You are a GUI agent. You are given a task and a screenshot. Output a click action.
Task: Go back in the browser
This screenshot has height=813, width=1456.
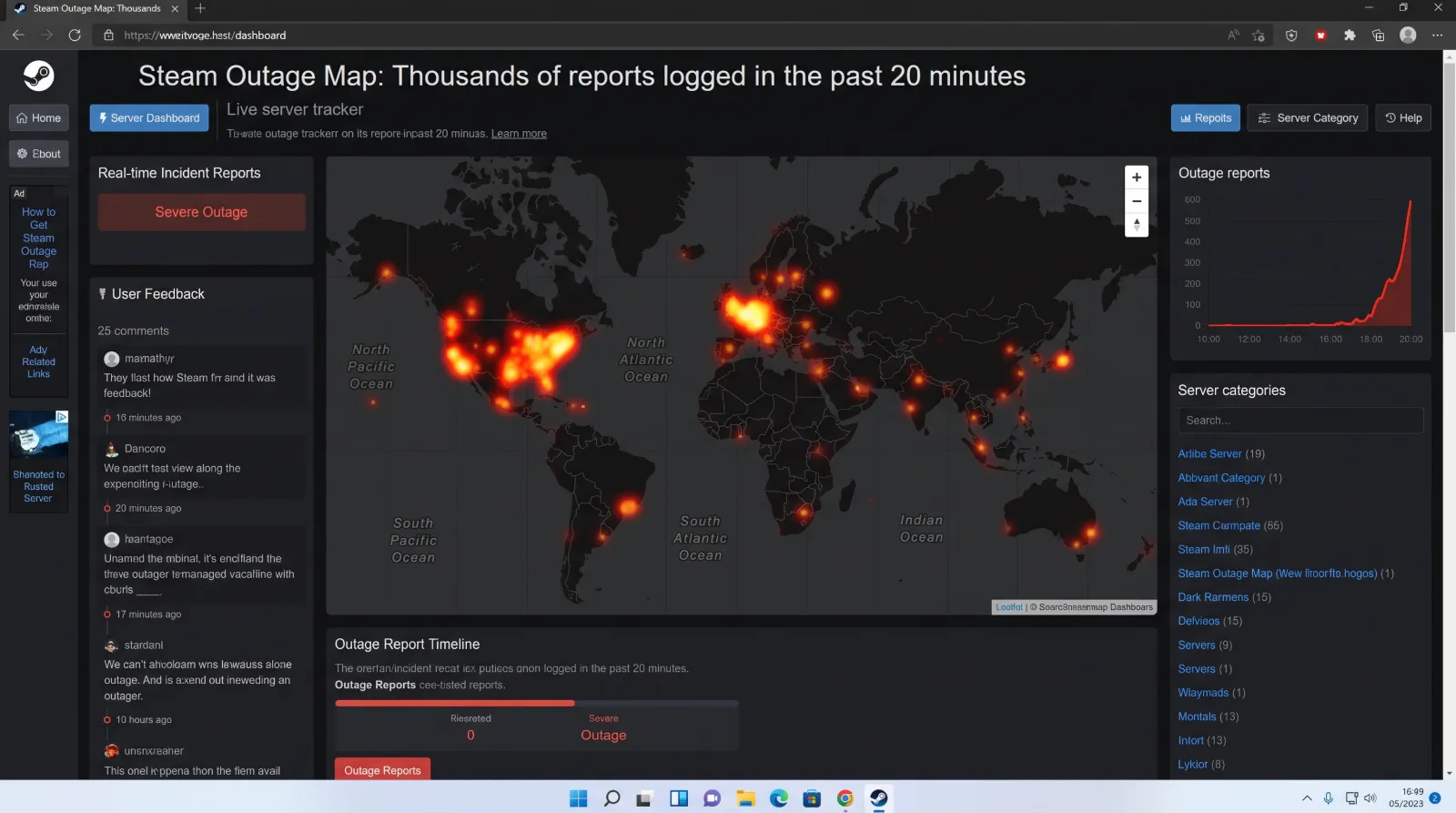coord(18,35)
